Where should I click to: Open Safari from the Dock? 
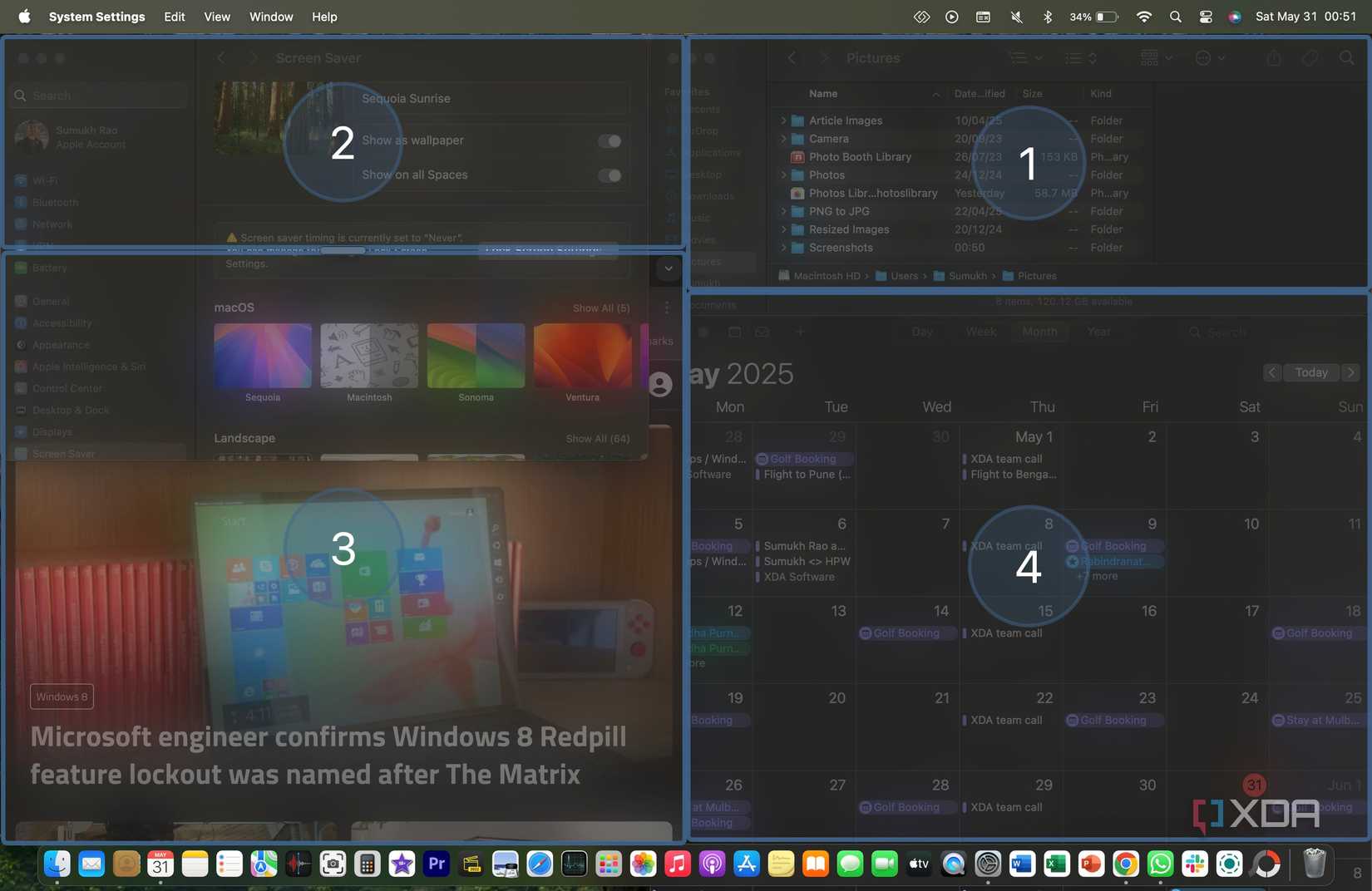coord(540,864)
